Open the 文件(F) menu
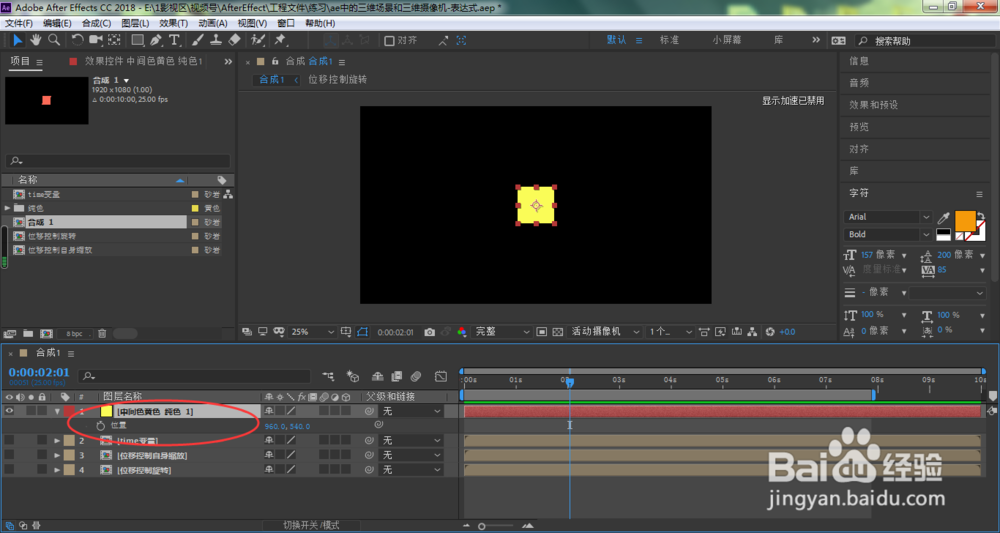This screenshot has width=1000, height=533. pyautogui.click(x=19, y=23)
